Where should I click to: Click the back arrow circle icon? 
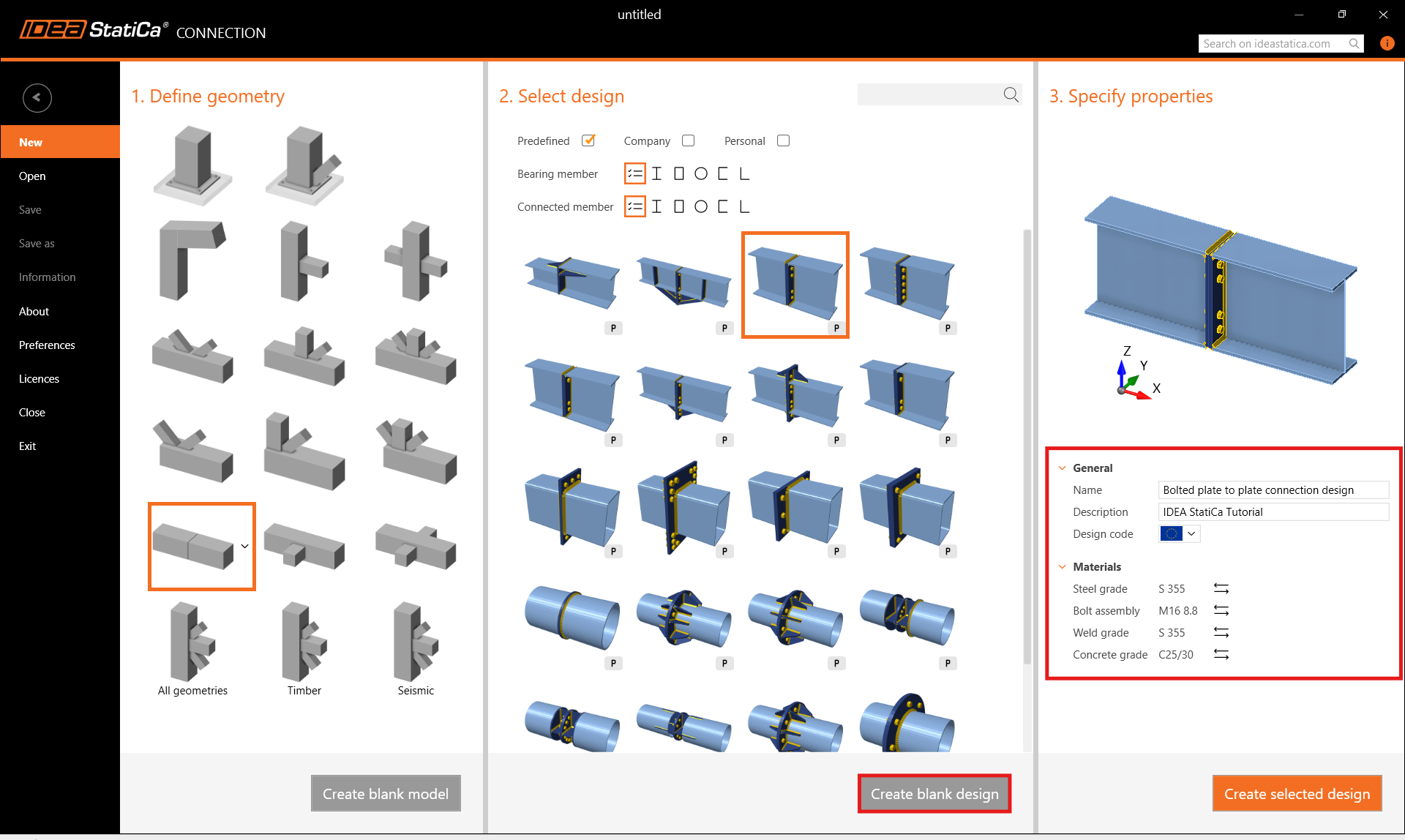(x=37, y=97)
